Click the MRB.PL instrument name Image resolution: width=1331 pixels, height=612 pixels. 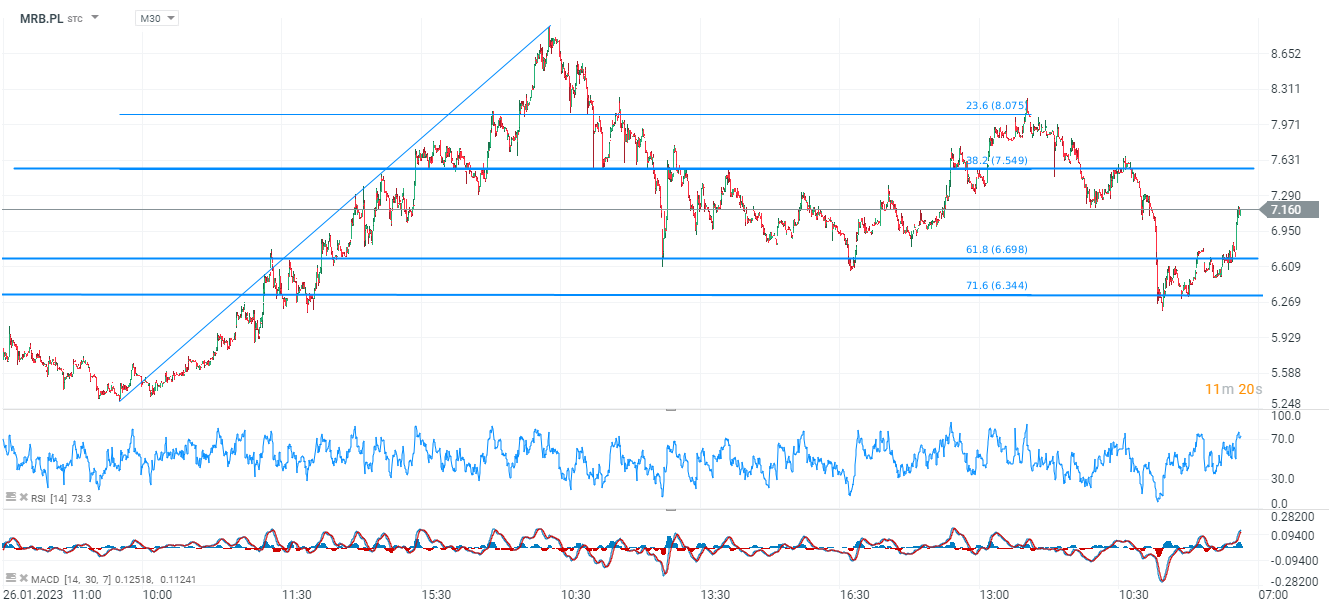41,18
